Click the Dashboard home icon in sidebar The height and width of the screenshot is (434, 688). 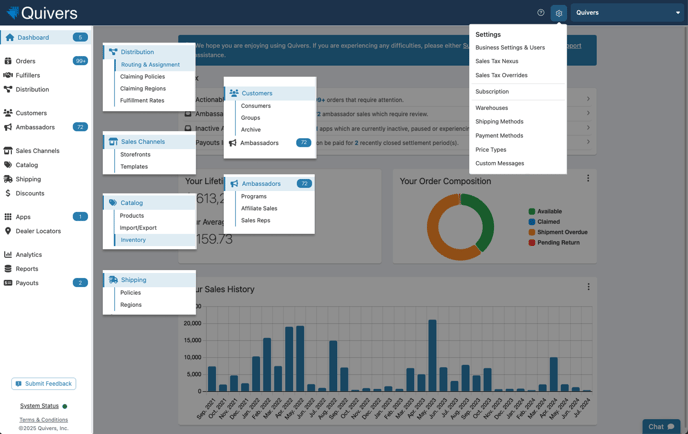tap(10, 37)
